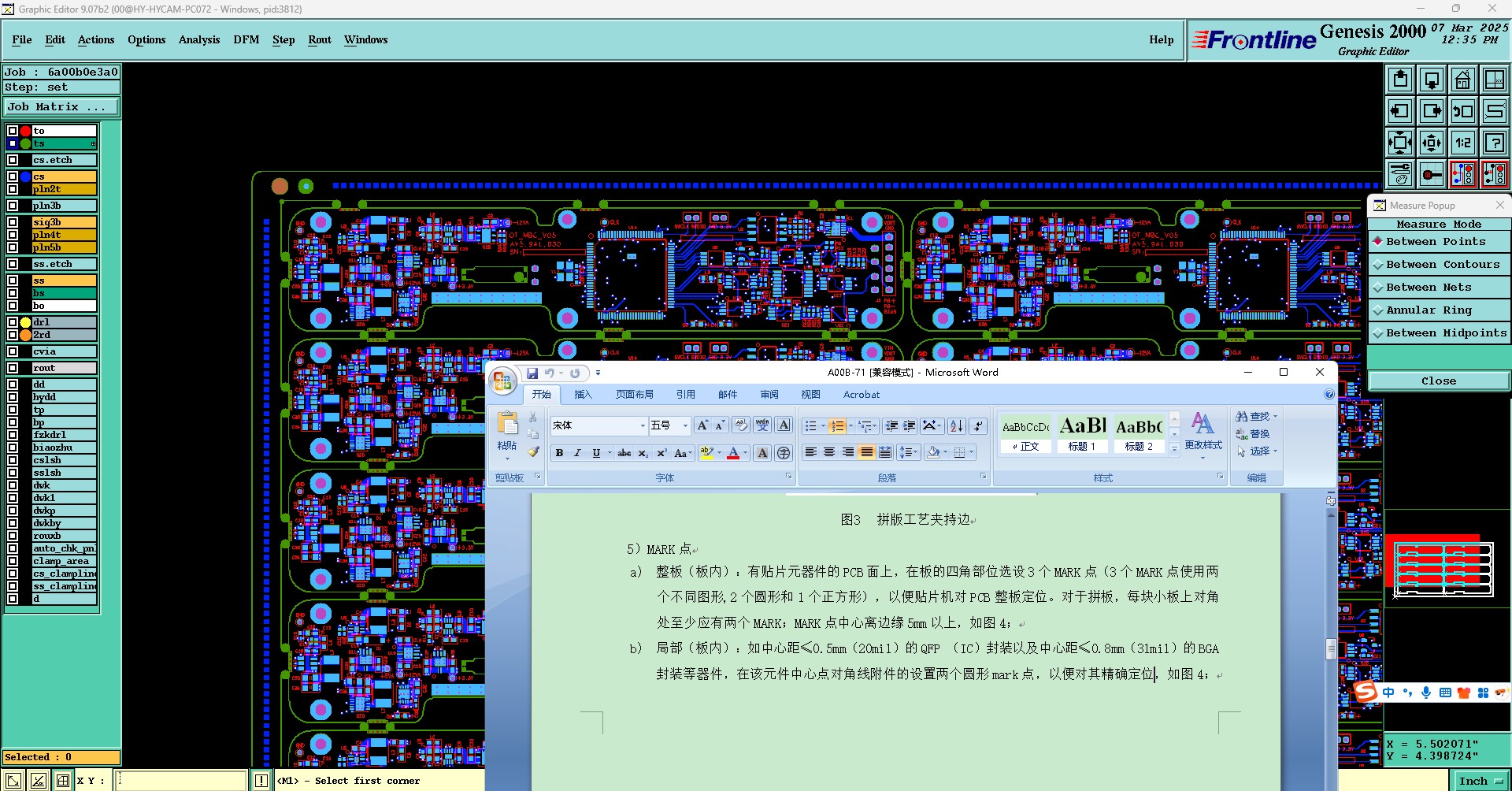Click the Office button in Word
Viewport: 1512px width, 791px height.
[502, 382]
